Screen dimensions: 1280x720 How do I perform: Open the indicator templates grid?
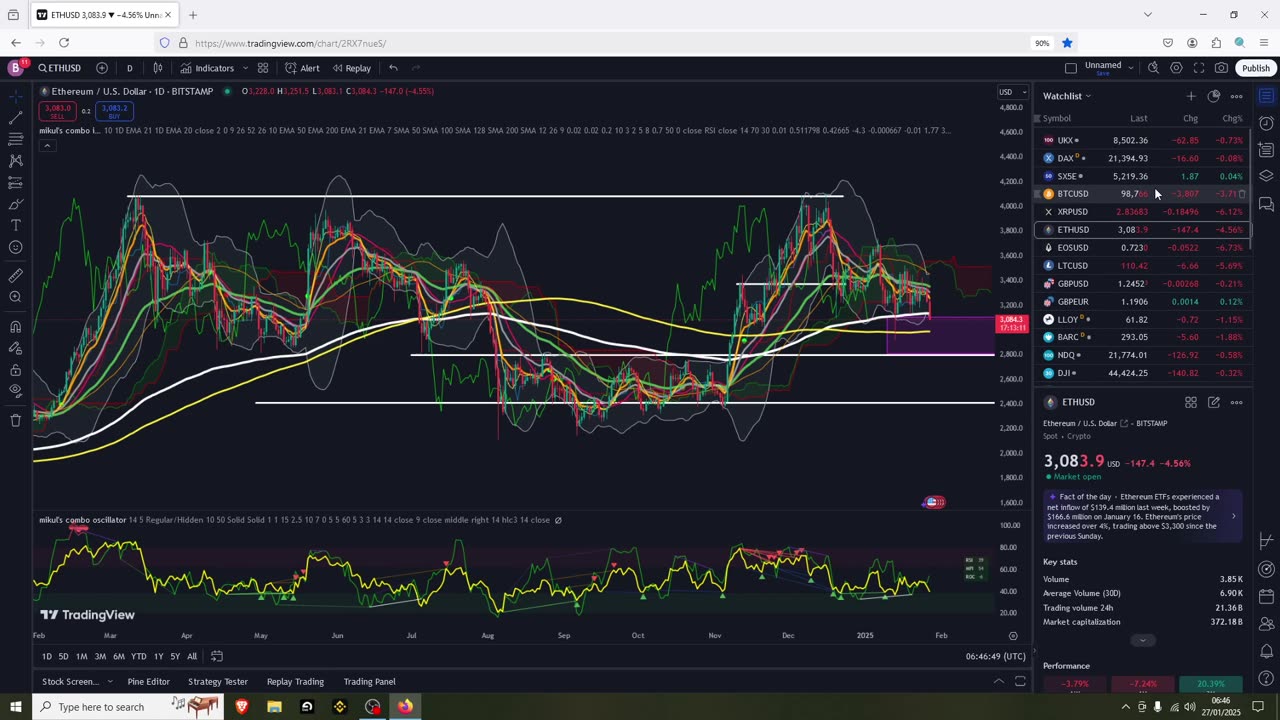(263, 68)
